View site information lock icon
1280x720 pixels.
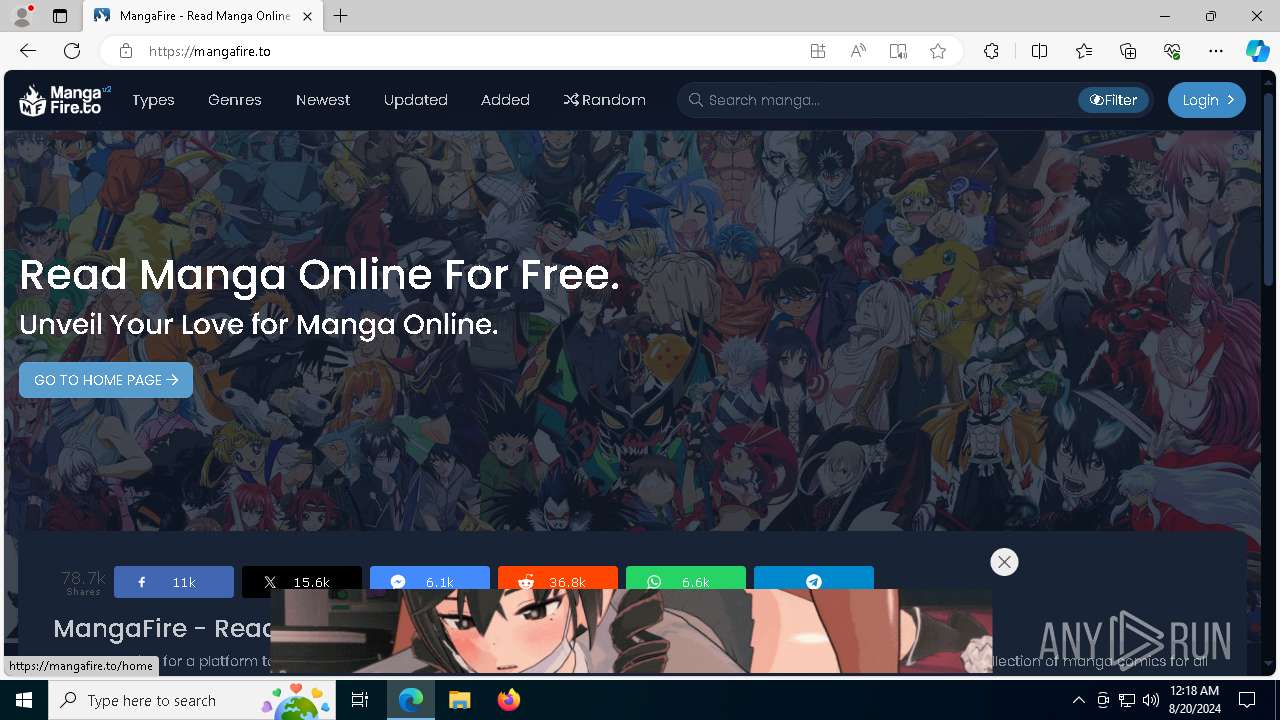point(126,51)
